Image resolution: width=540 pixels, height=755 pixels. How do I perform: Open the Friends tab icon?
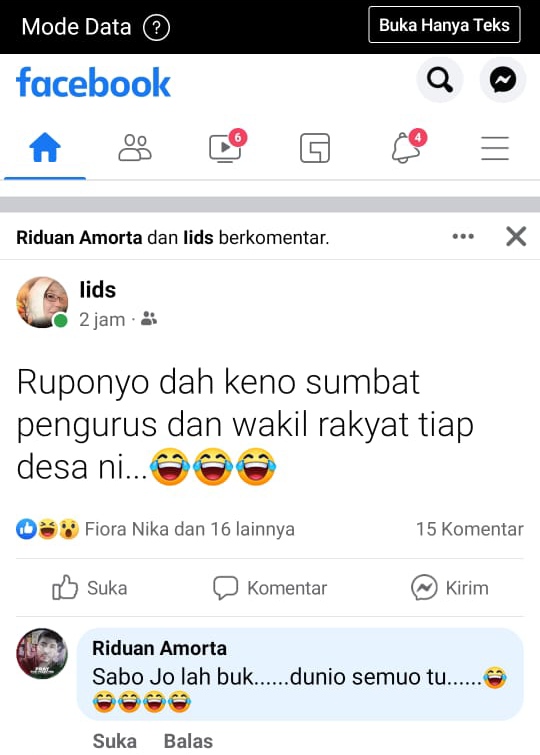pyautogui.click(x=135, y=147)
